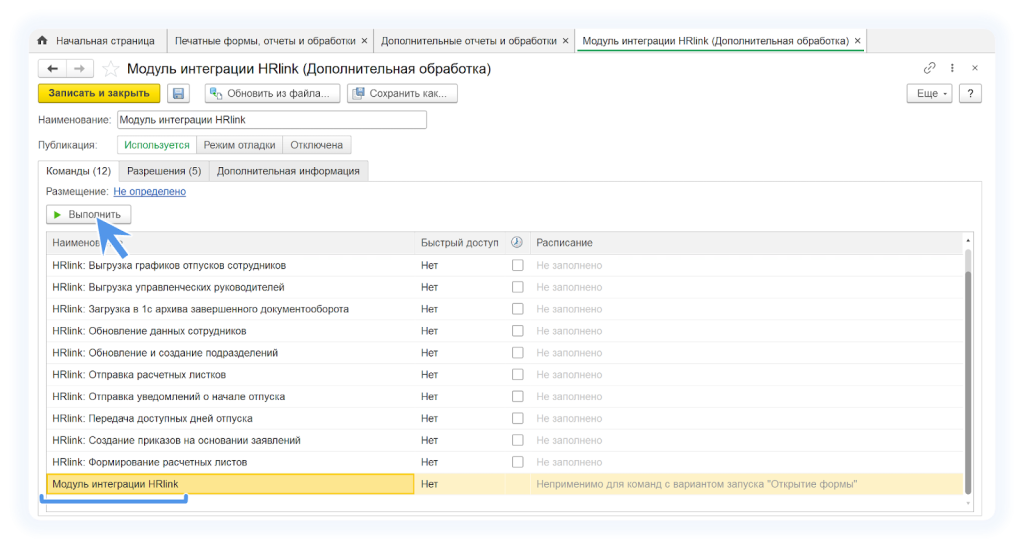Screen dimensions: 1024x549
Task: Go back with the left arrow
Action: (x=52, y=69)
